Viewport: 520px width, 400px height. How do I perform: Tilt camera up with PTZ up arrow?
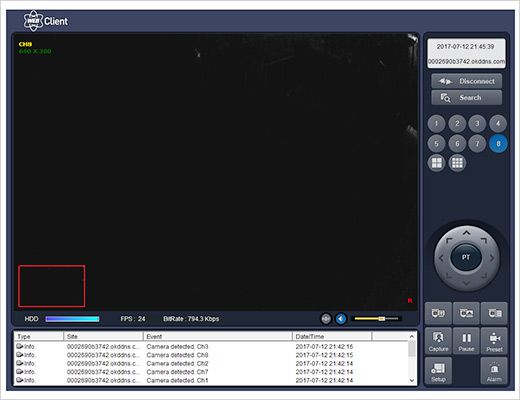click(466, 233)
